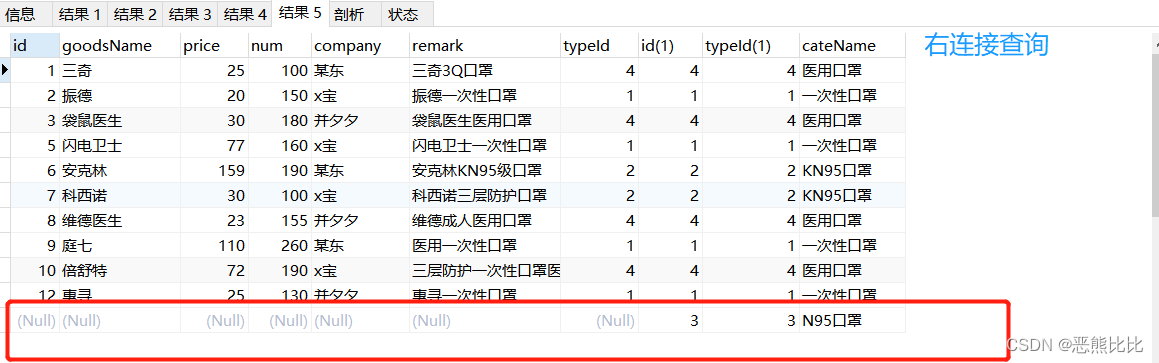The image size is (1159, 363).
Task: Click the price column header
Action: (214, 46)
